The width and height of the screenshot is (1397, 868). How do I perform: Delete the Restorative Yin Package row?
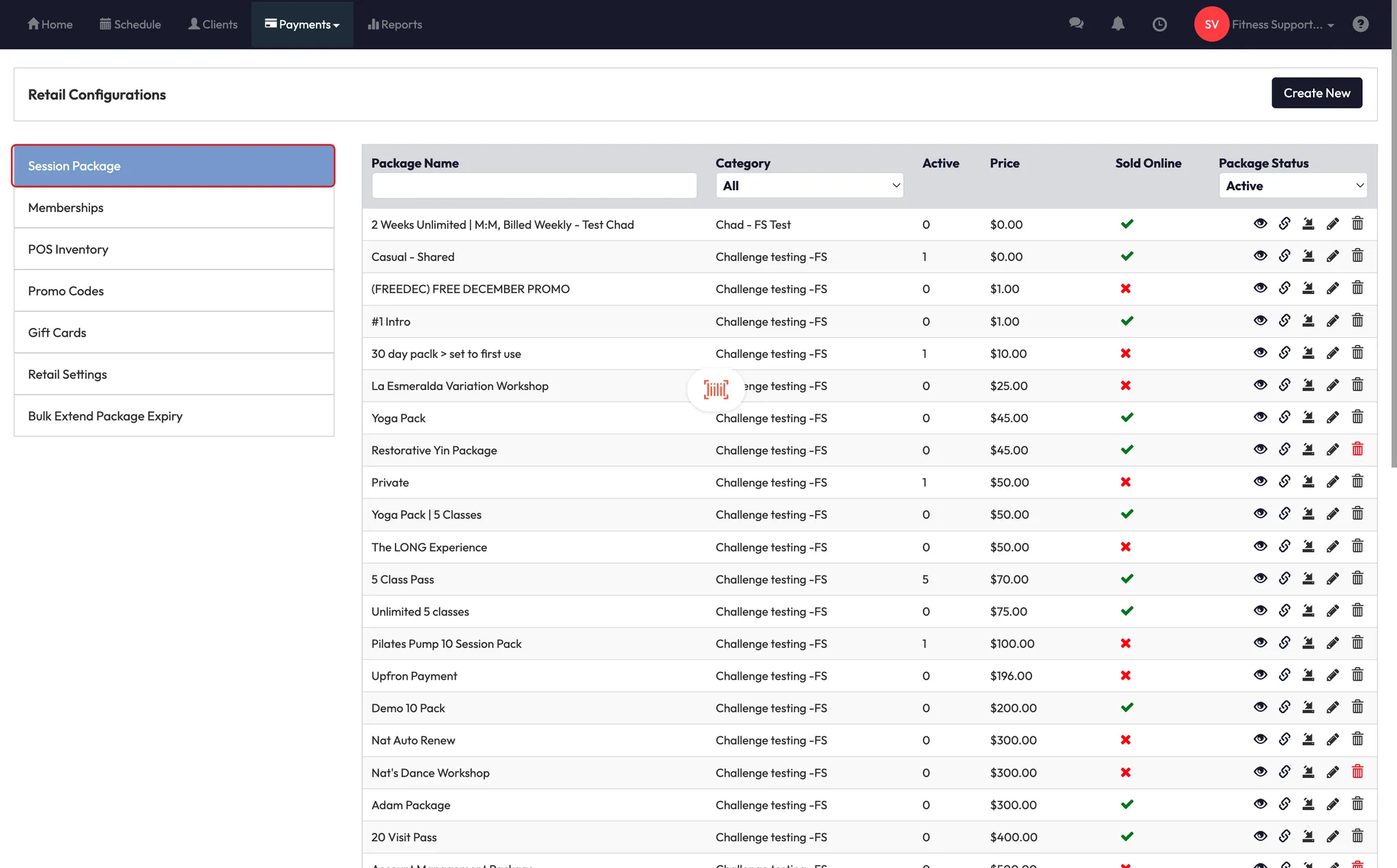pyautogui.click(x=1357, y=449)
